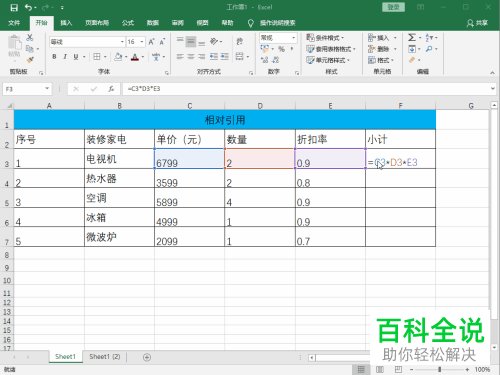Switch to Page Layout view in status bar

tap(380, 369)
